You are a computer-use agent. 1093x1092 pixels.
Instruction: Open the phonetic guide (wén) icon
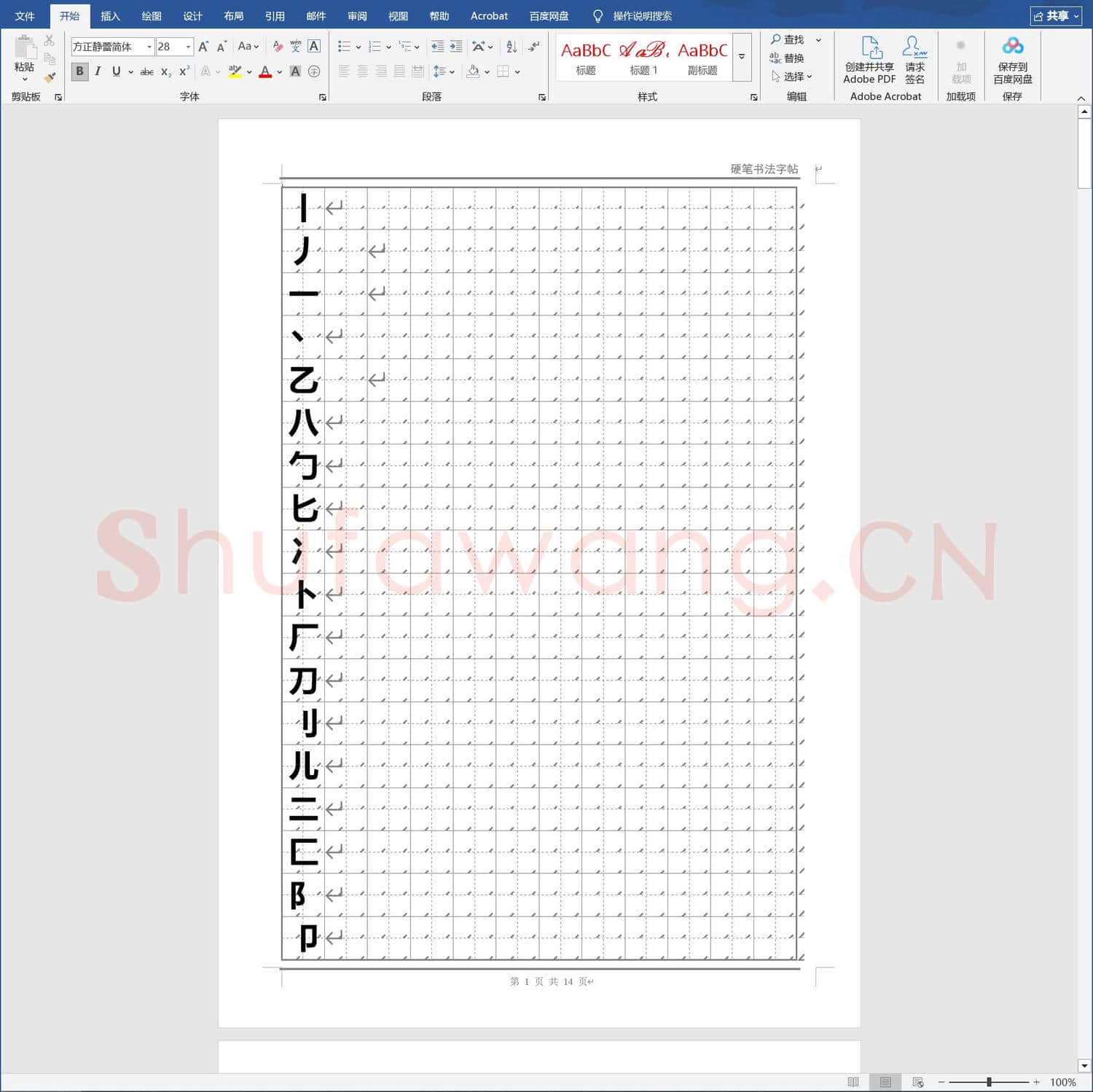coord(296,47)
